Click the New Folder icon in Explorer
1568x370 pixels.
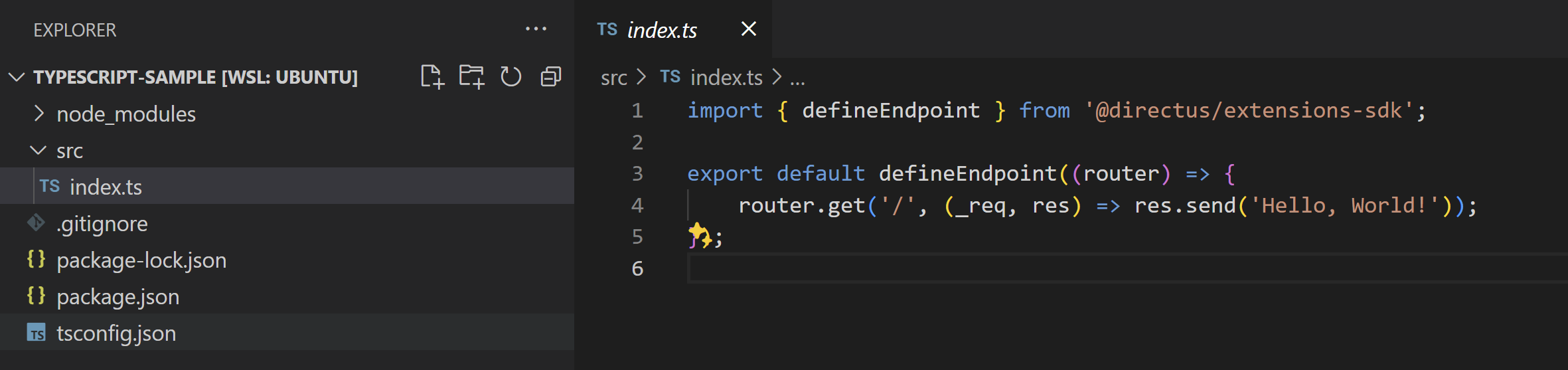(471, 77)
